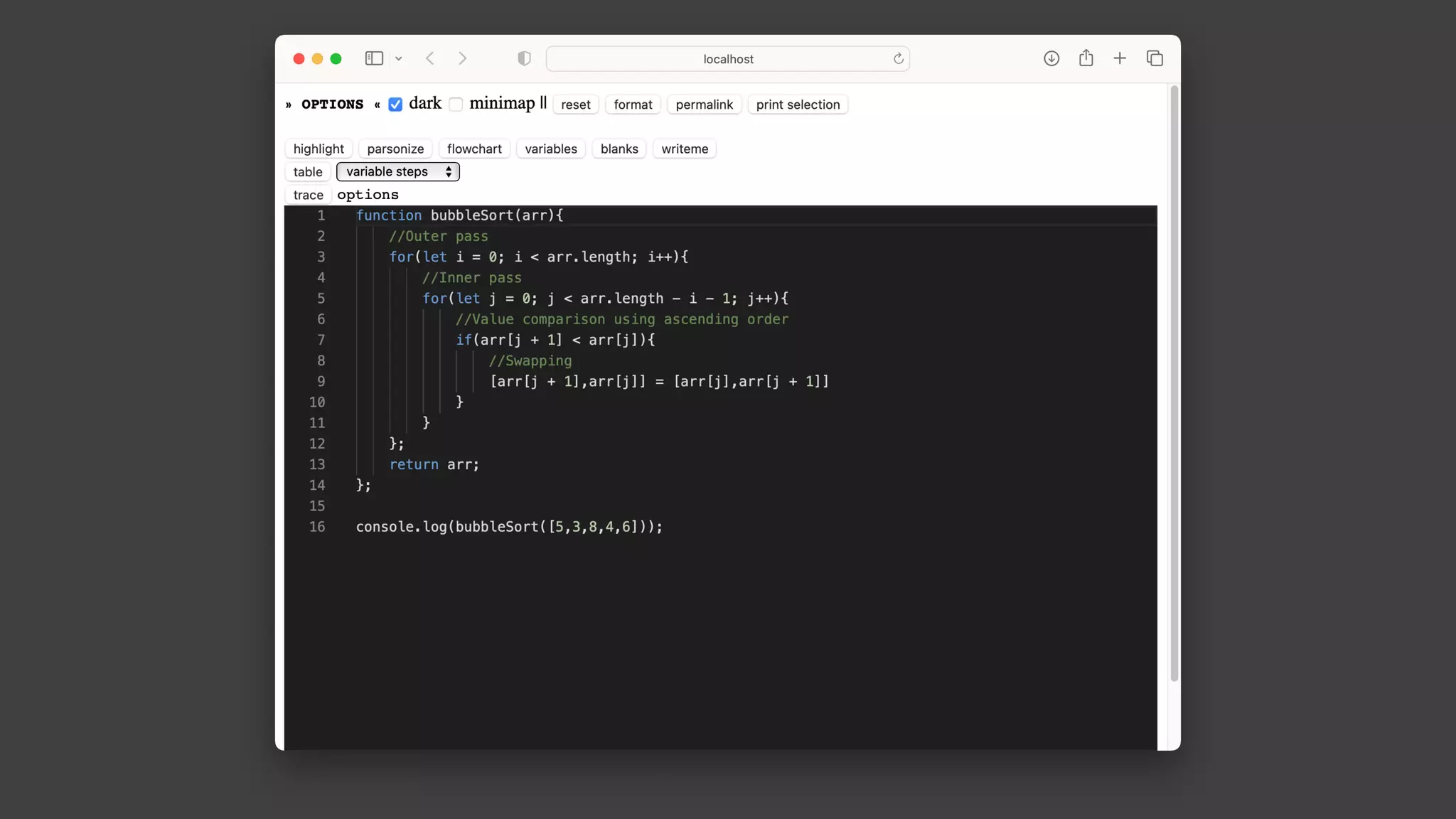This screenshot has width=1456, height=819.
Task: Open the variable steps dropdown
Action: (398, 171)
